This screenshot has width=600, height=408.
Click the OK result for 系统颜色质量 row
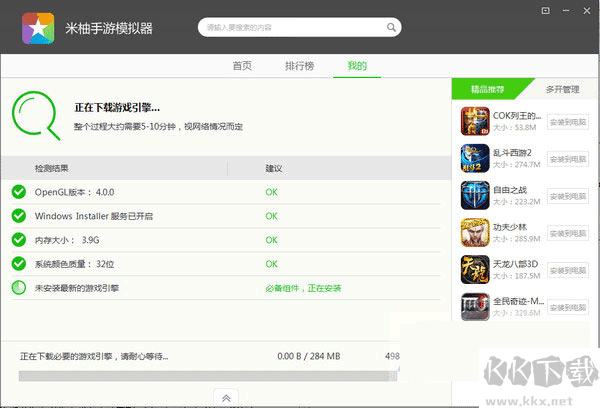click(x=271, y=264)
